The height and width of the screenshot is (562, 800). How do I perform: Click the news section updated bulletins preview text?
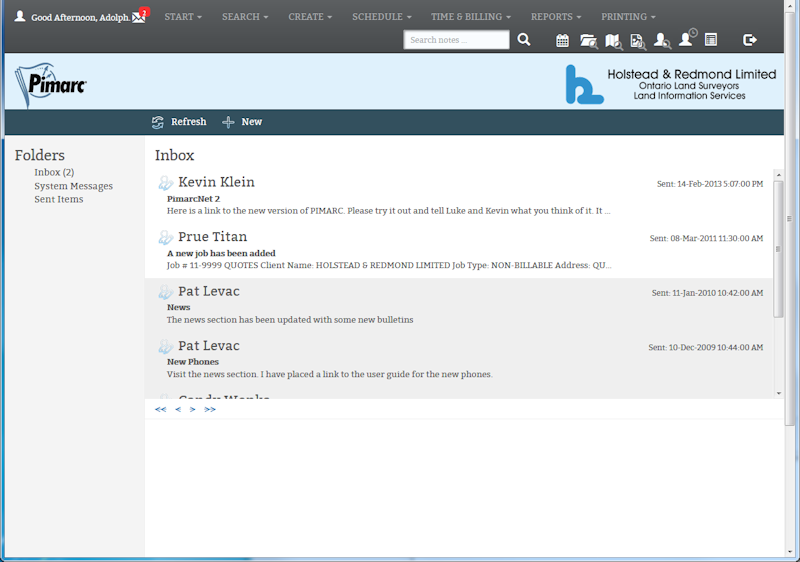(x=290, y=320)
